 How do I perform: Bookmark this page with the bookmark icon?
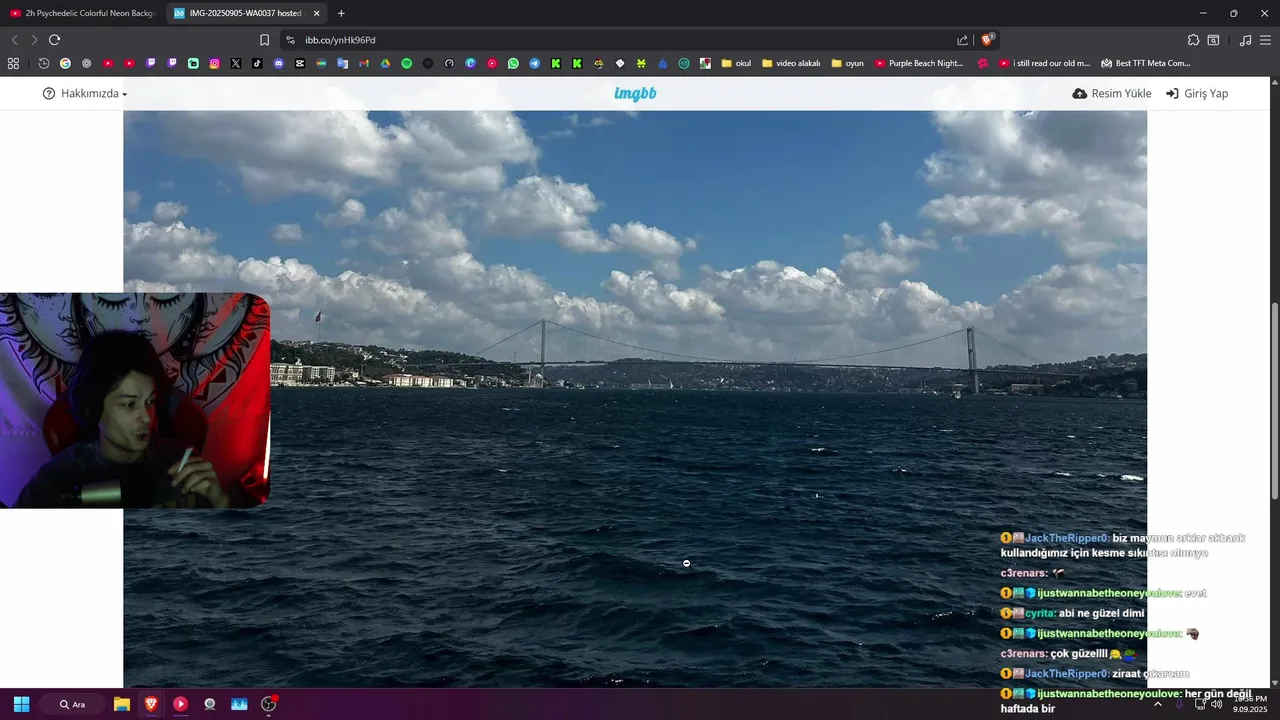264,40
